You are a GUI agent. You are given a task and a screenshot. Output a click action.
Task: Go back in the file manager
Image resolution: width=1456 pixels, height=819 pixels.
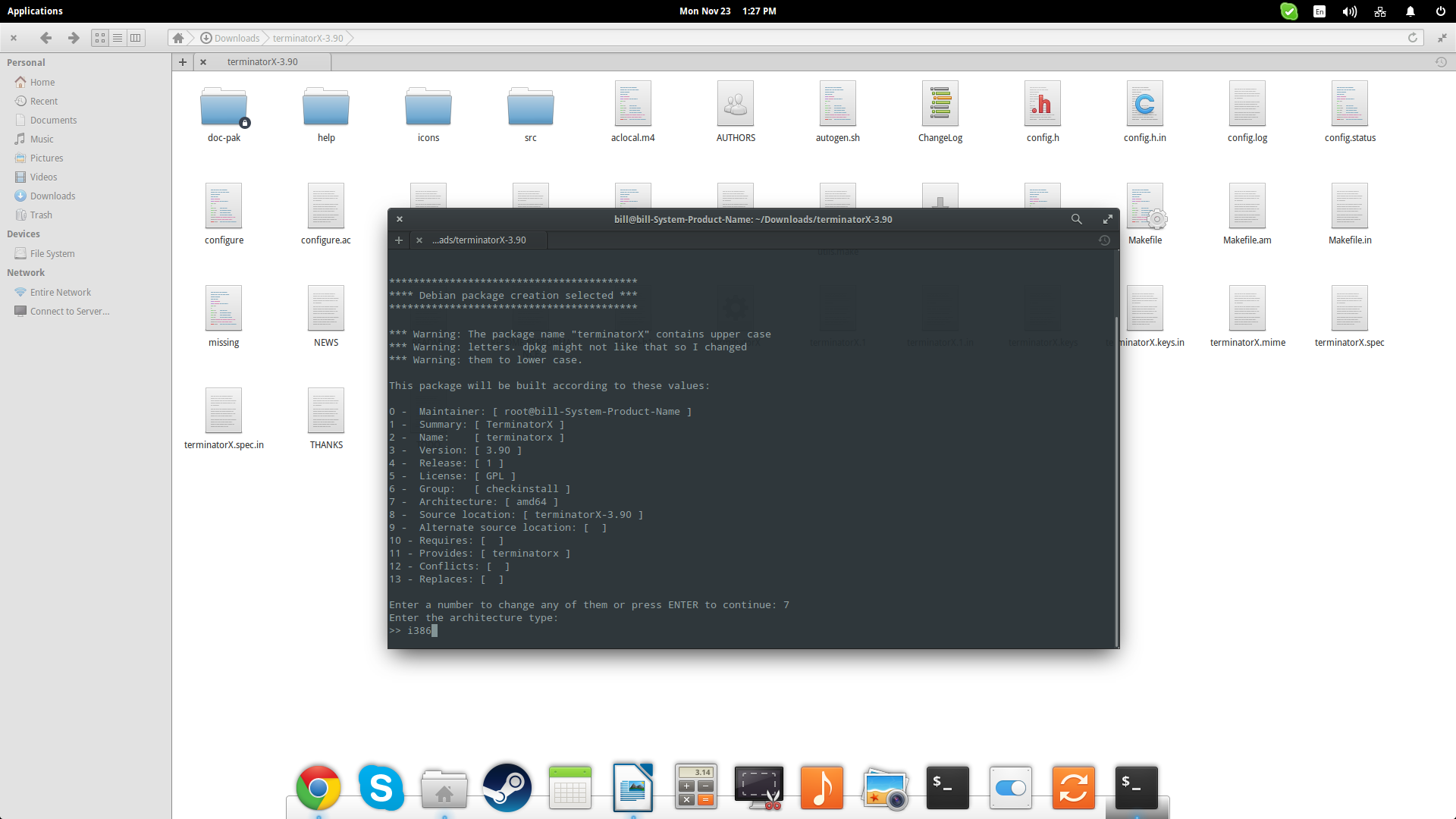pos(45,38)
